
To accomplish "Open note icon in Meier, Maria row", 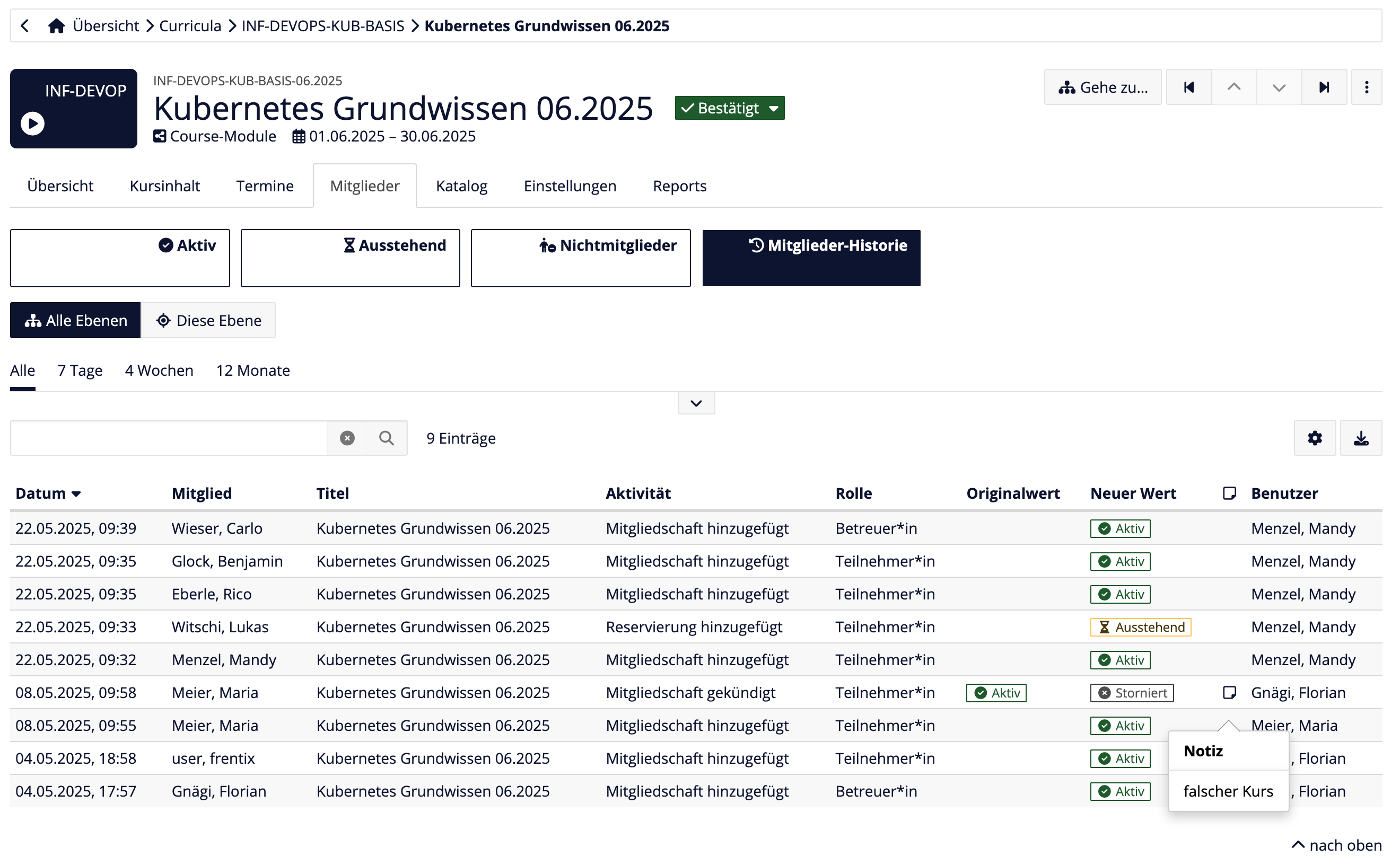I will pos(1229,692).
